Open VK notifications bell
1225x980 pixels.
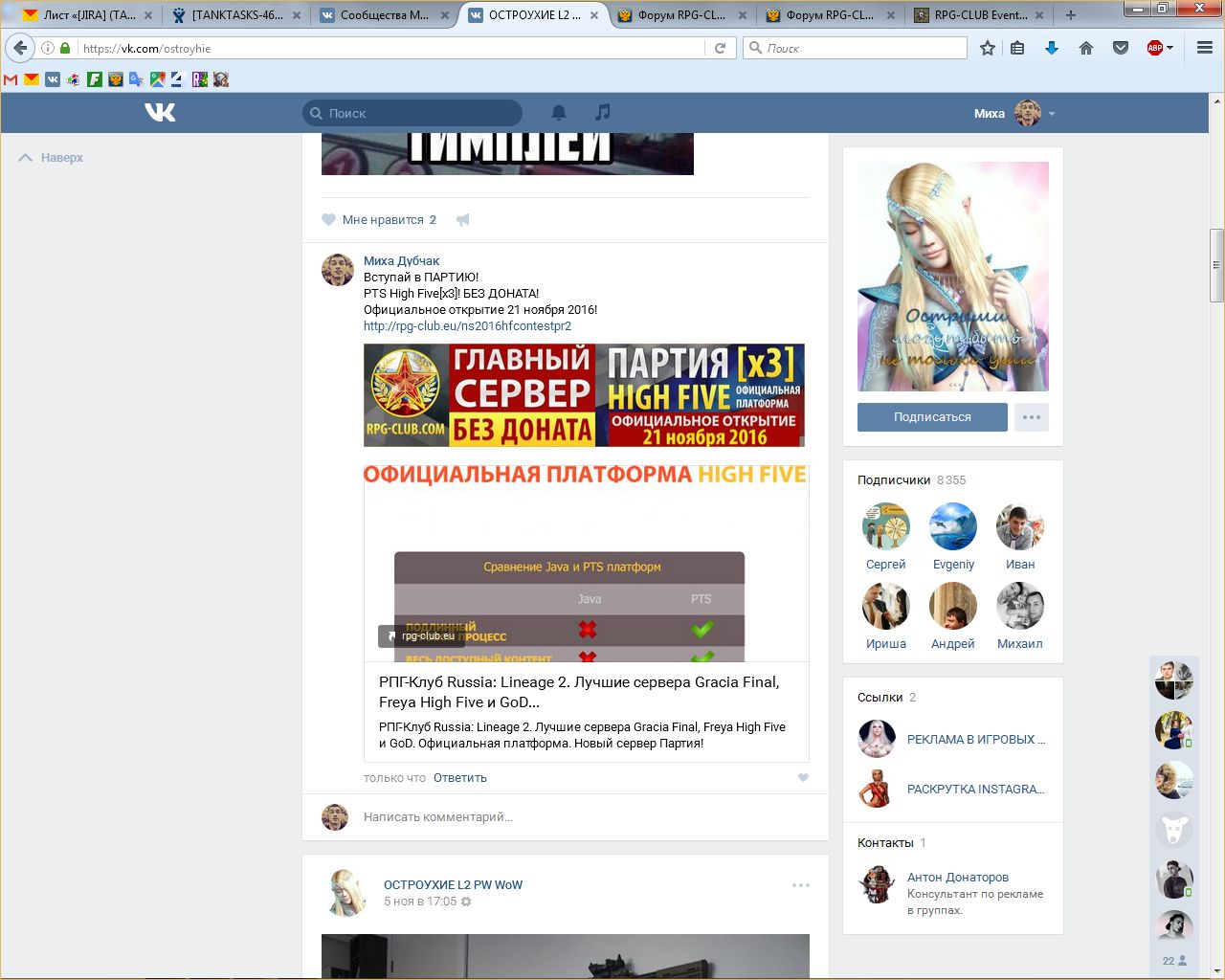(559, 113)
